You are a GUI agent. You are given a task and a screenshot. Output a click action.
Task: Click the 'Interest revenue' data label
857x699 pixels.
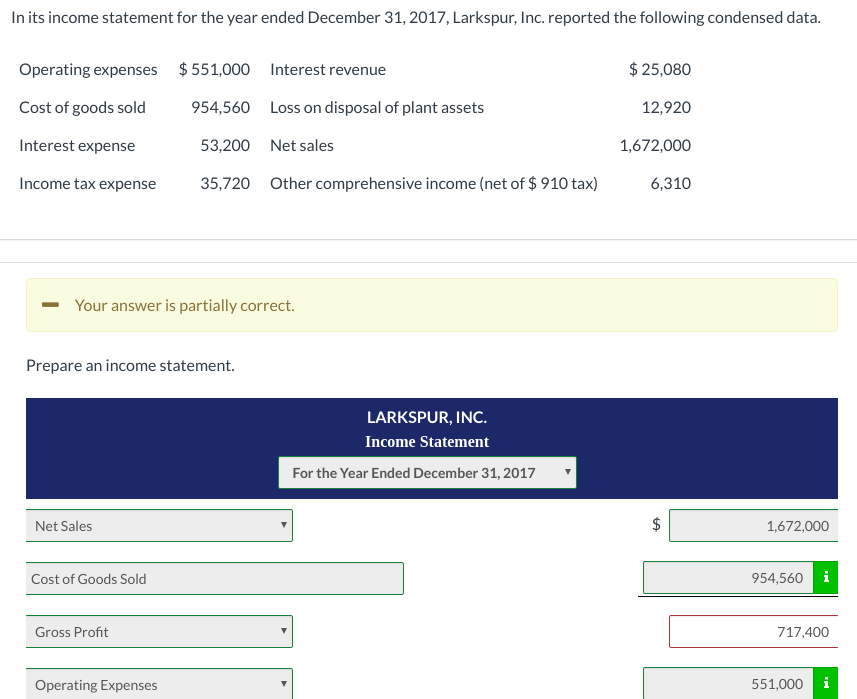(x=328, y=69)
